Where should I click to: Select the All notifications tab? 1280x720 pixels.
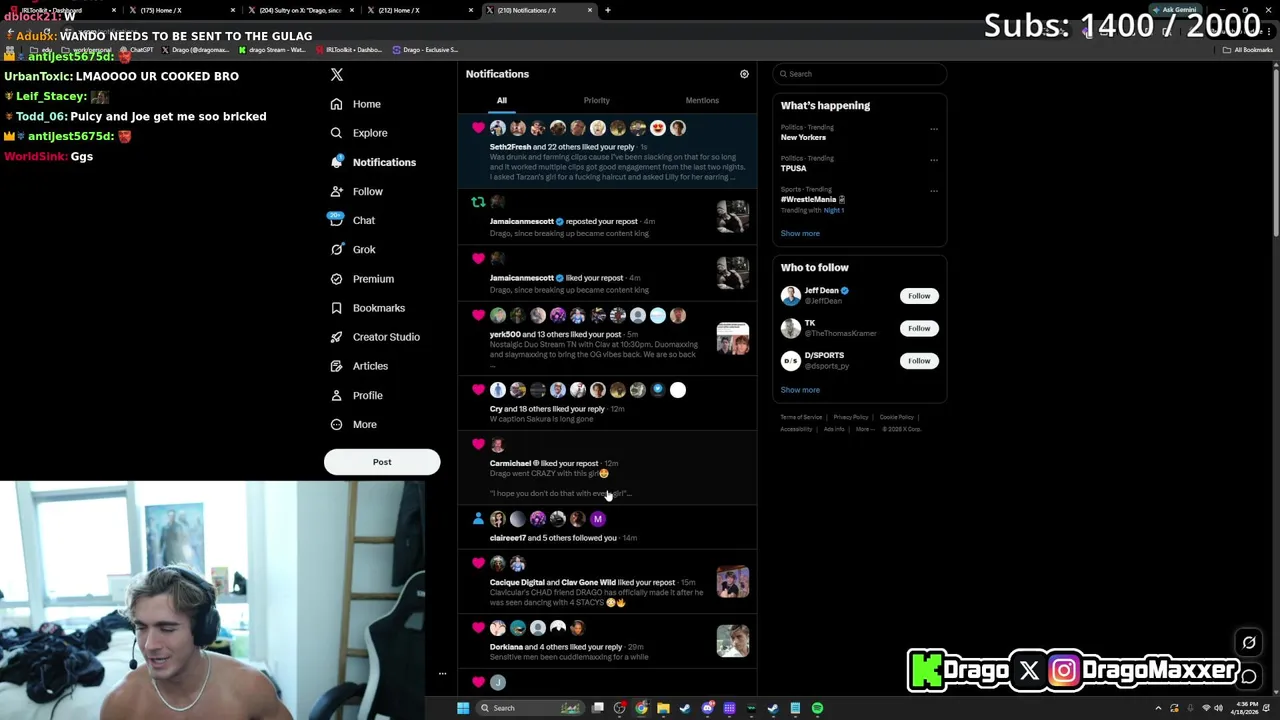tap(502, 100)
